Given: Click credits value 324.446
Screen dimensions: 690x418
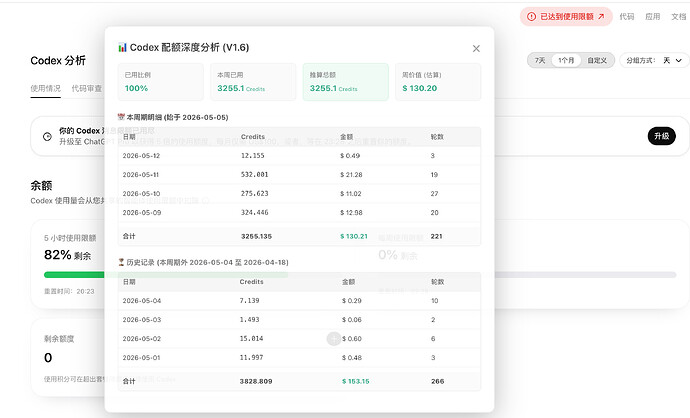Looking at the screenshot, I should click(254, 213).
